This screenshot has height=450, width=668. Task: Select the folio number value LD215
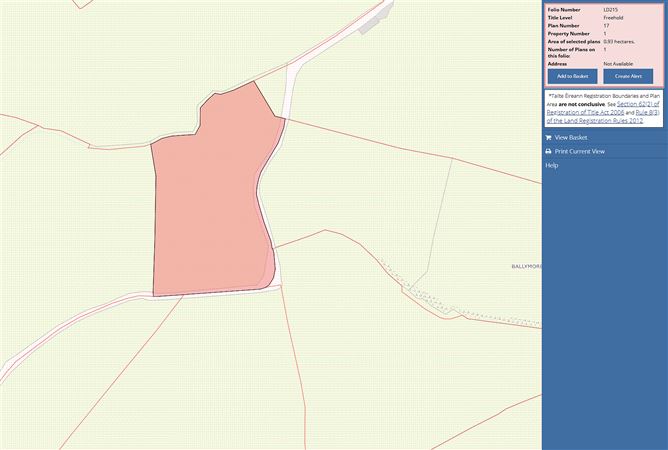pos(610,9)
